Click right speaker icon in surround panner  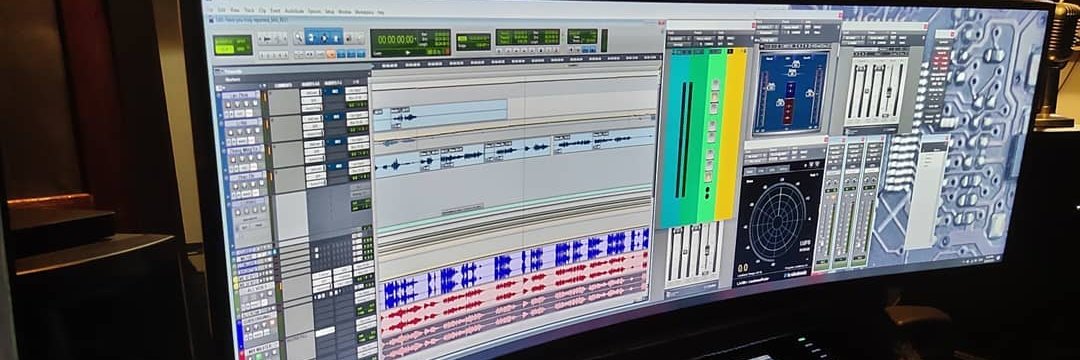pyautogui.click(x=810, y=93)
